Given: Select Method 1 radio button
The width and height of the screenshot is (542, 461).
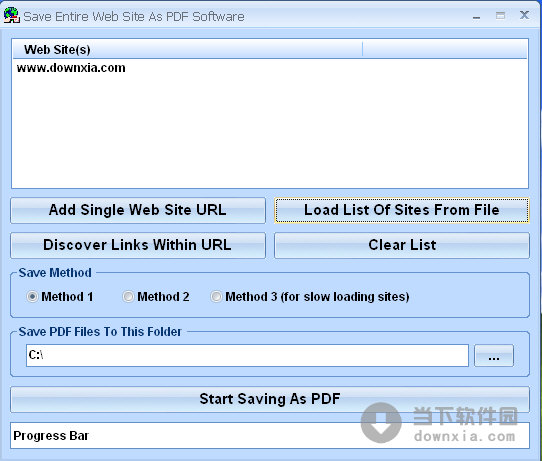Looking at the screenshot, I should pyautogui.click(x=32, y=297).
